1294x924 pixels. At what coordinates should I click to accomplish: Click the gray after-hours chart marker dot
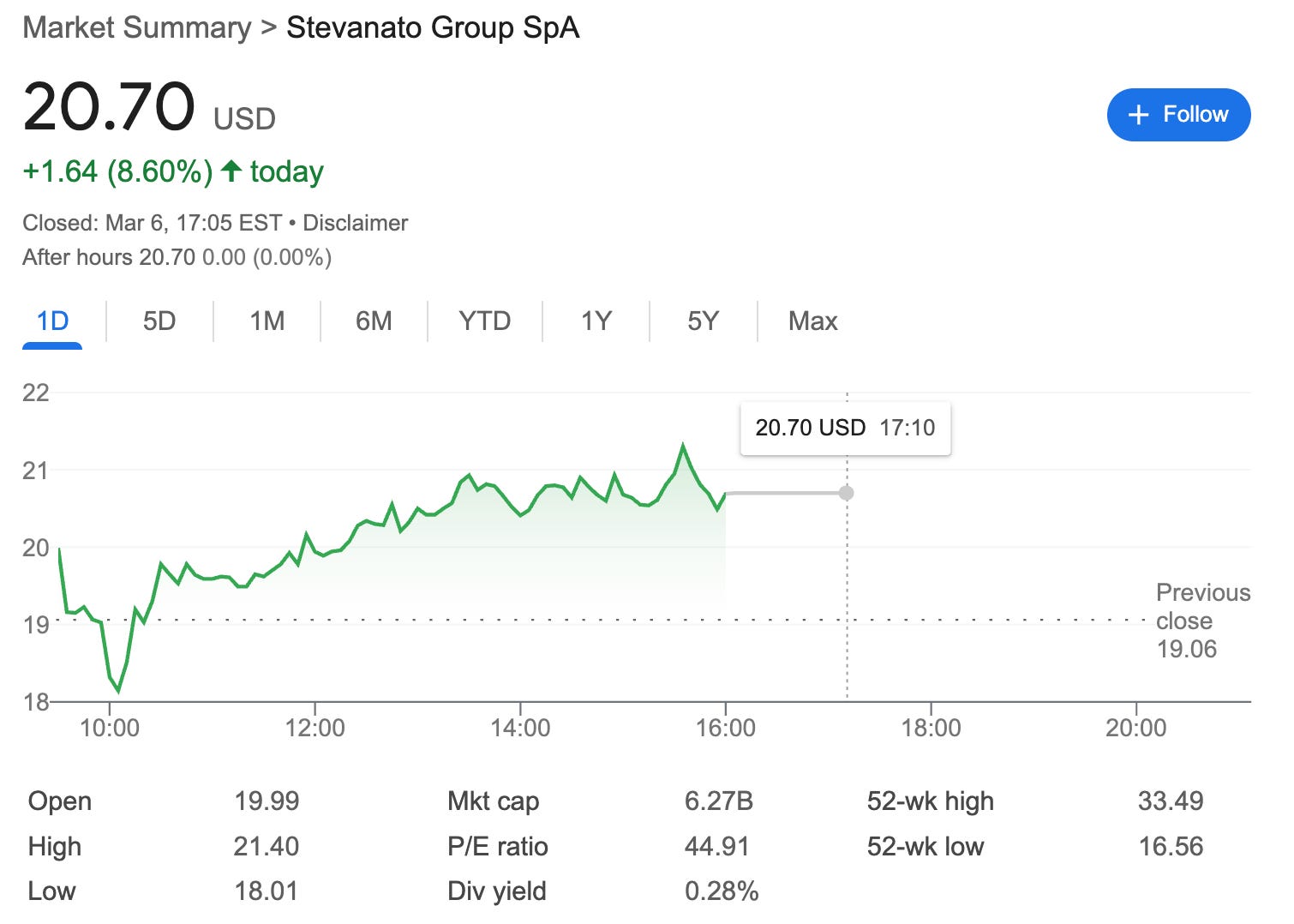(847, 493)
